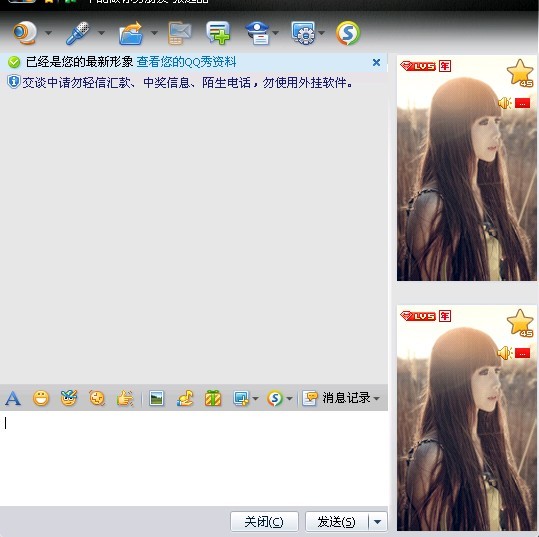Click the star 45 icon on lower avatar
The image size is (539, 537).
click(520, 322)
